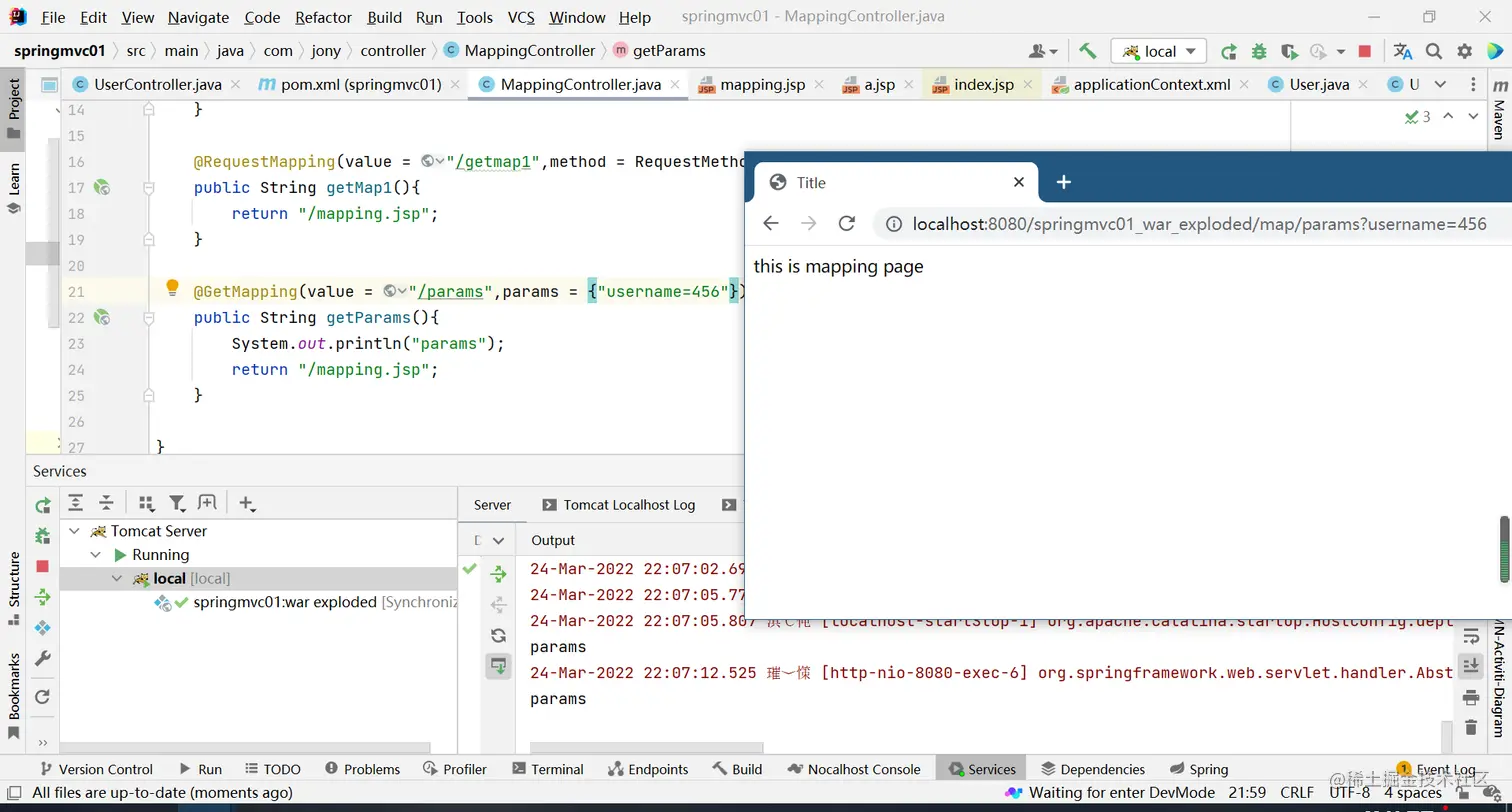Run with Coverage from the top toolbar
Screen dimensions: 1512x812
(1289, 51)
